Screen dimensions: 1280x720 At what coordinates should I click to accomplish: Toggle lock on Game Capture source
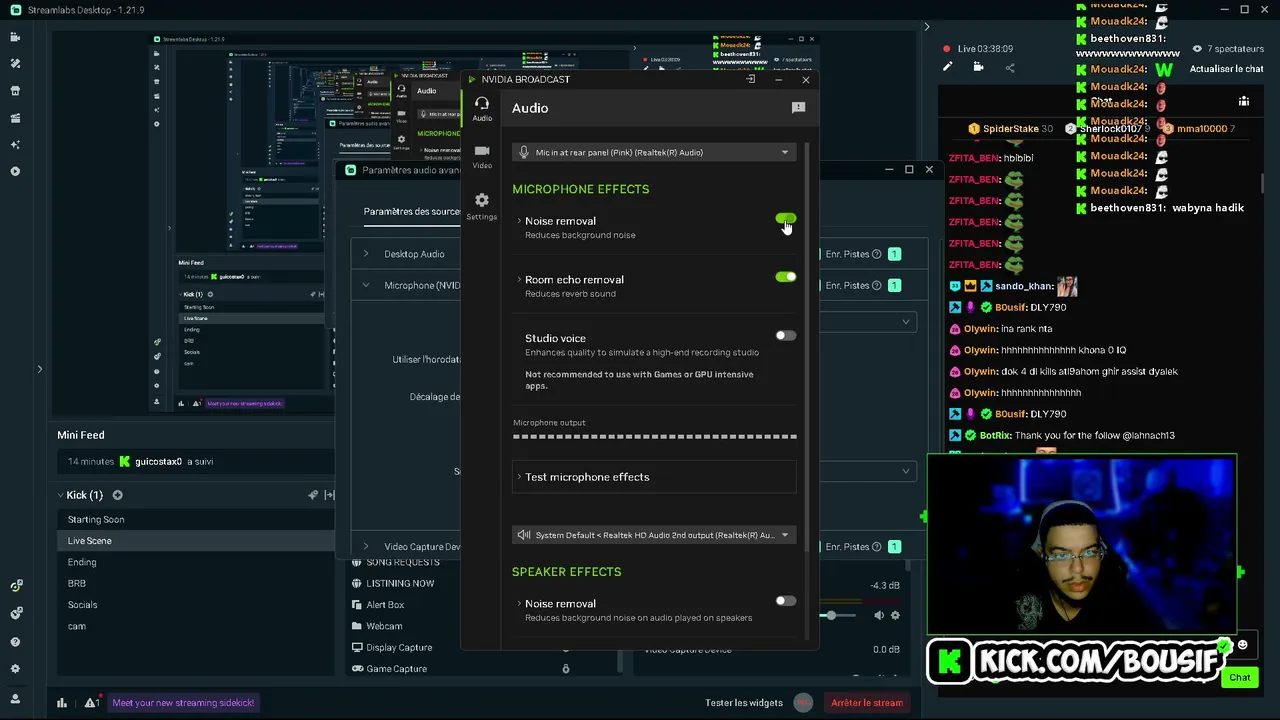coord(566,669)
